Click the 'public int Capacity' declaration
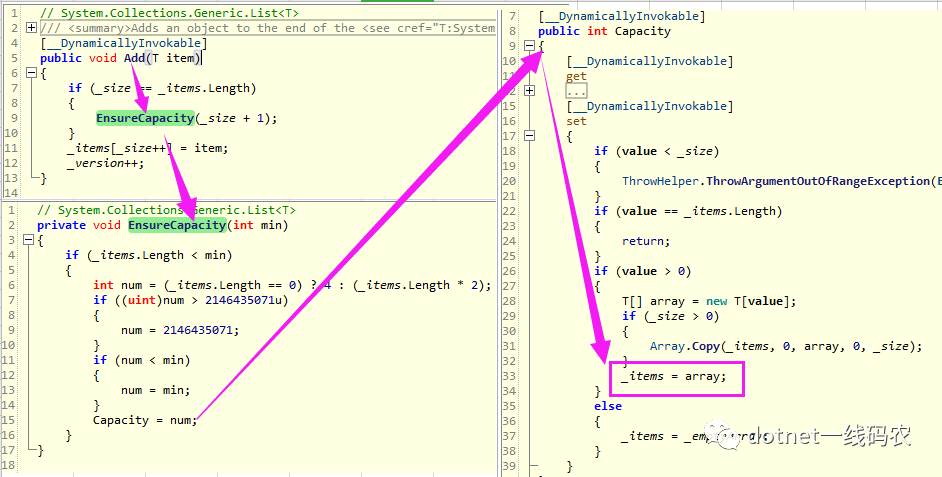The height and width of the screenshot is (477, 942). (x=604, y=31)
